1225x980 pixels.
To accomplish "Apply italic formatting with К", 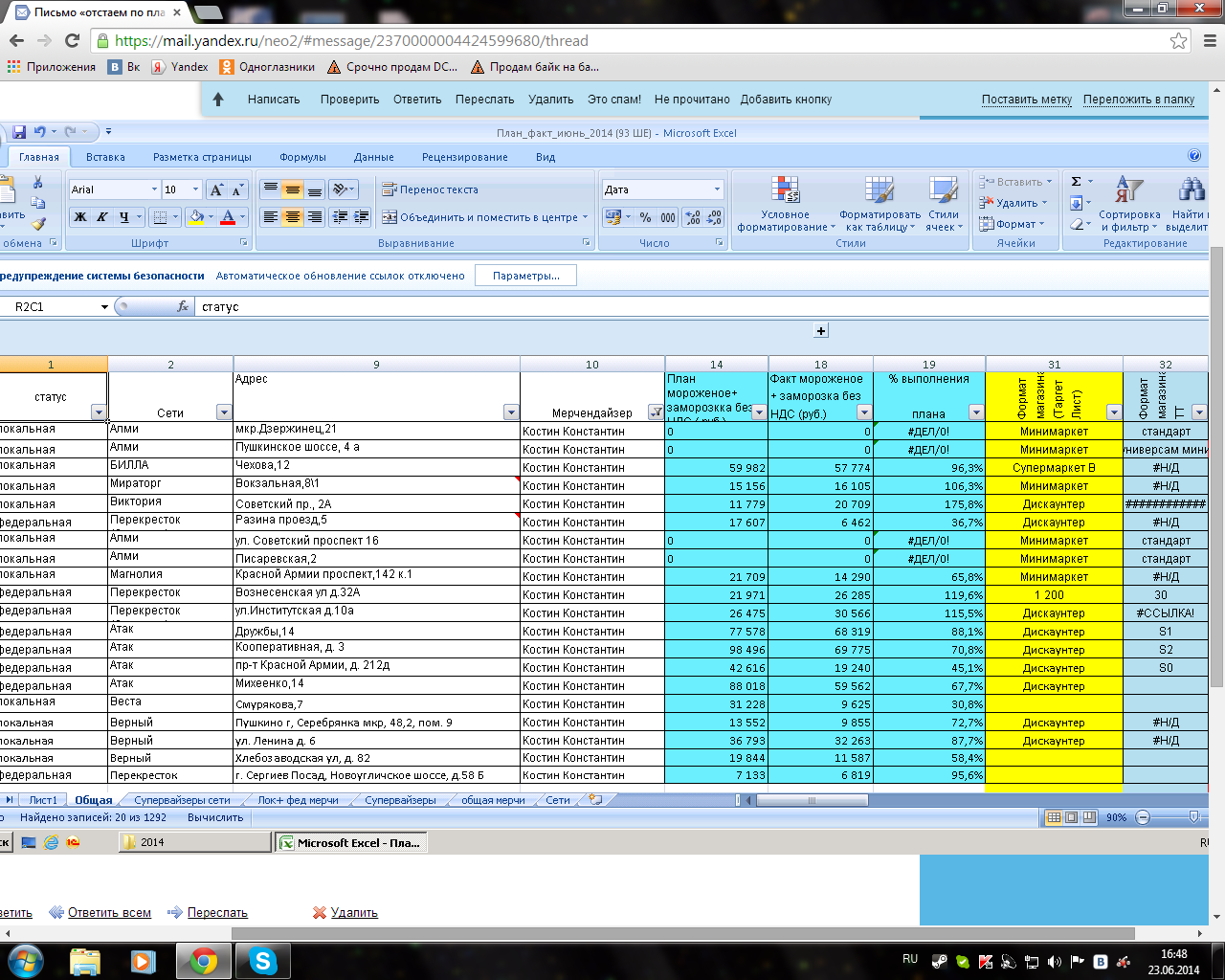I will point(101,217).
